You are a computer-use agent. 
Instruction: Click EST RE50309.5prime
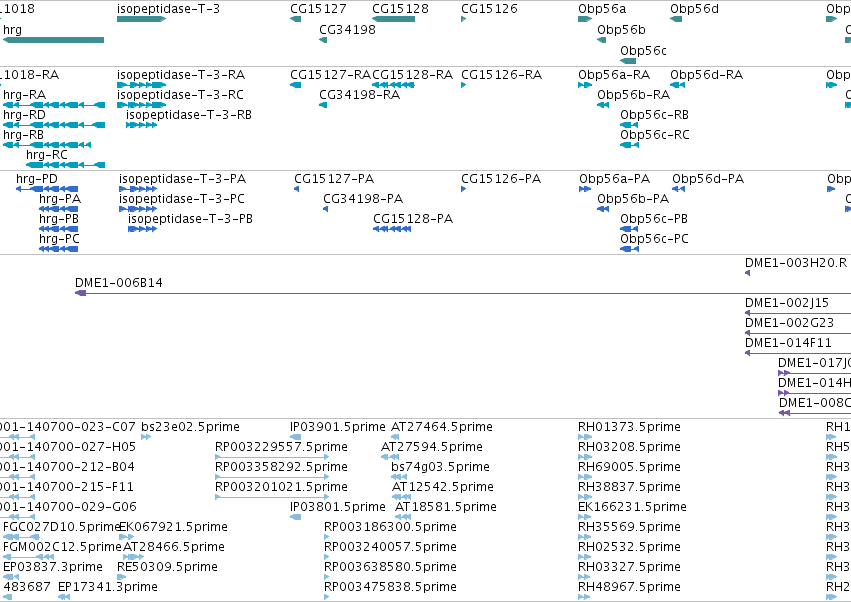123,578
